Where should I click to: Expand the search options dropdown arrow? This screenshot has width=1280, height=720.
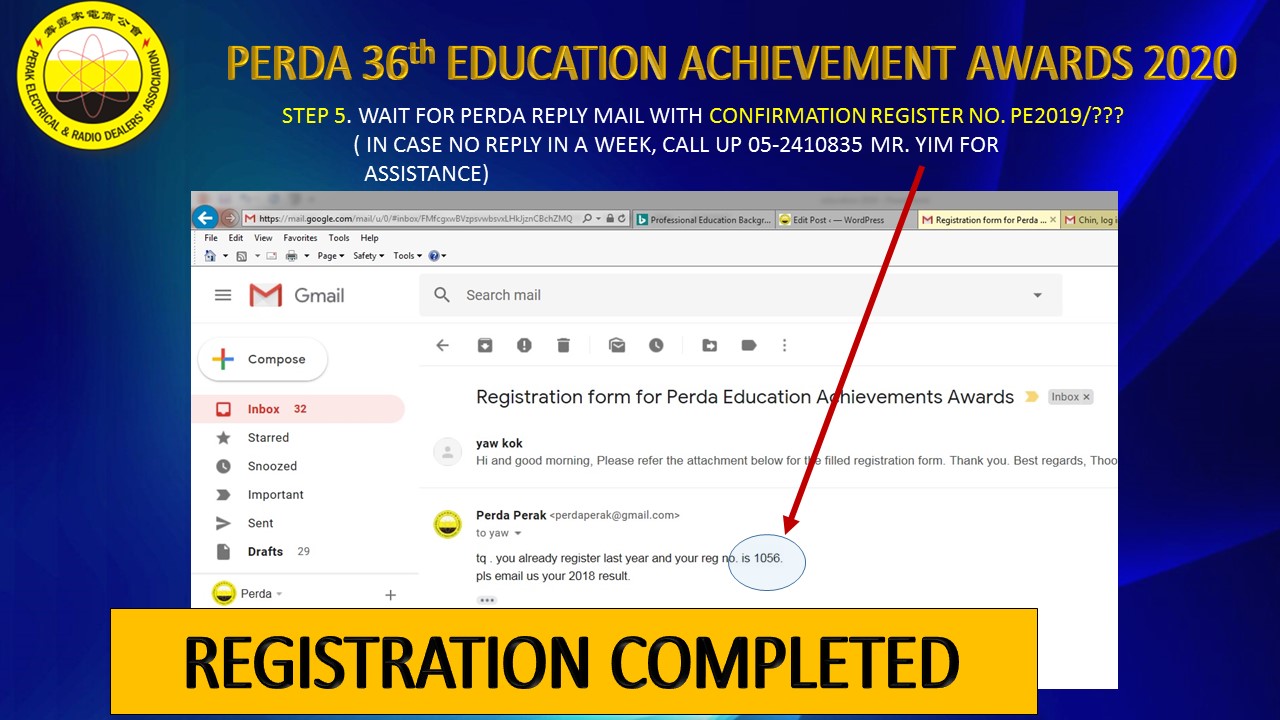tap(1037, 295)
